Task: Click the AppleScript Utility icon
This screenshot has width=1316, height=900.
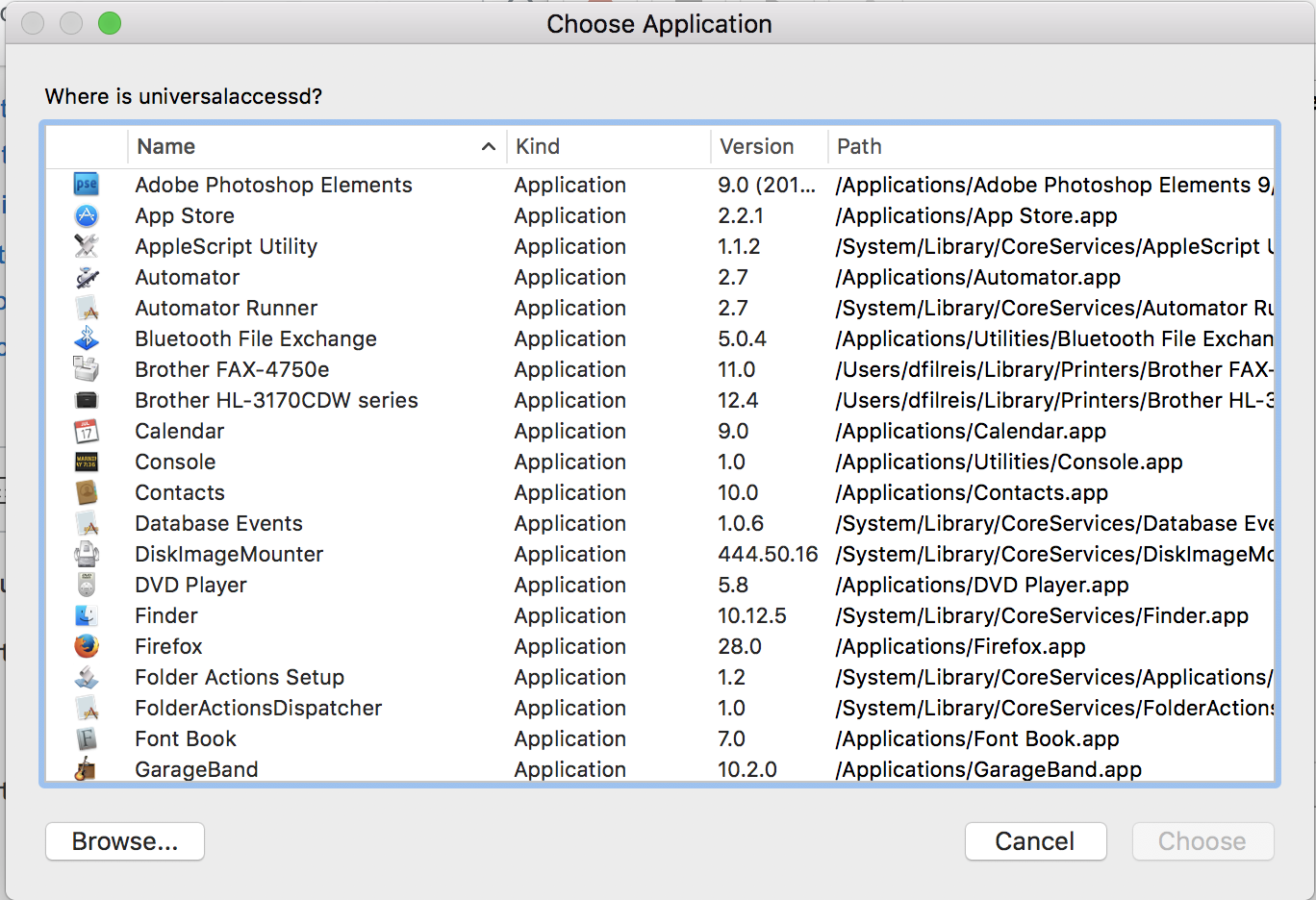Action: pyautogui.click(x=87, y=246)
